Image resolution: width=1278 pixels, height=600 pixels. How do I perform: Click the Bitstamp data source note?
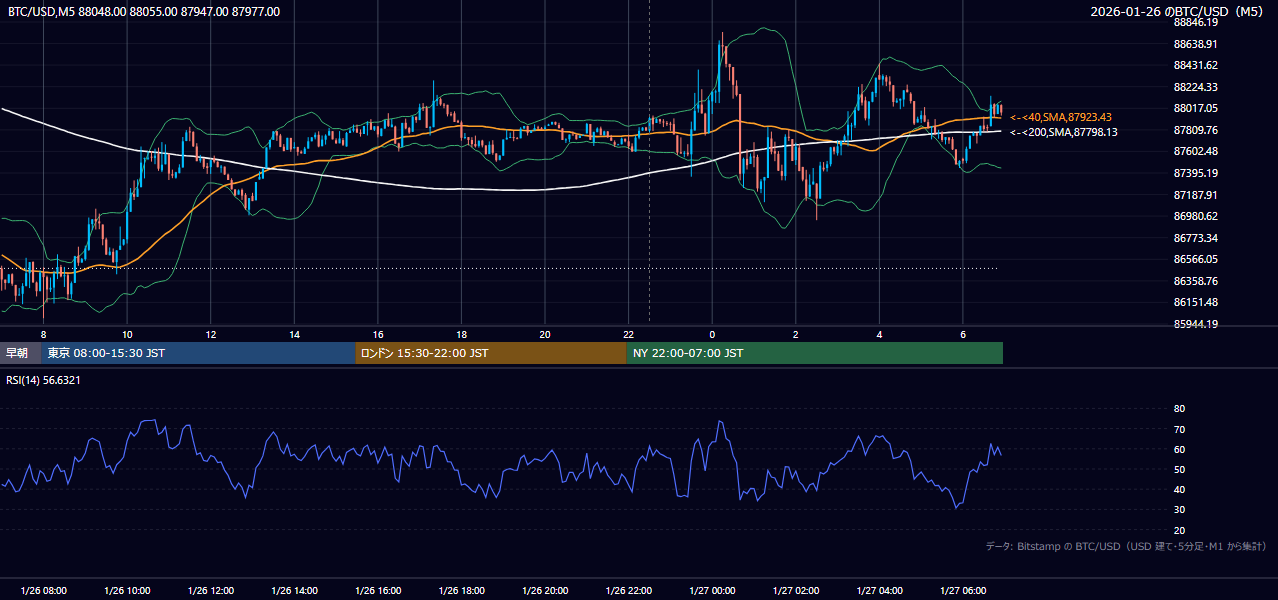tap(1126, 546)
